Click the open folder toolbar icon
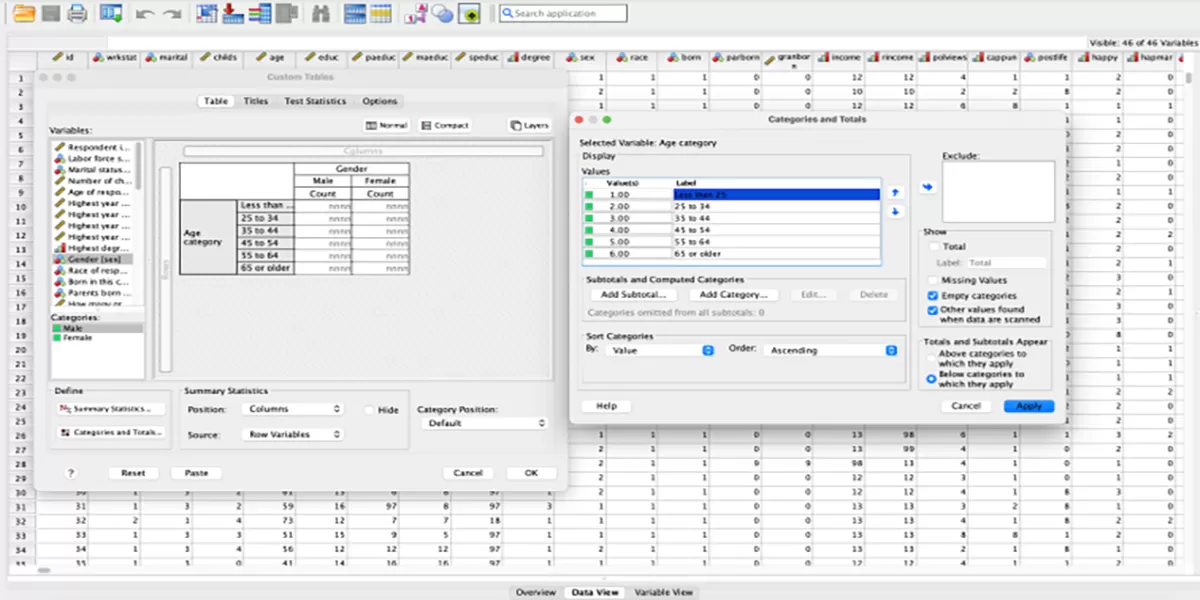 click(x=22, y=14)
